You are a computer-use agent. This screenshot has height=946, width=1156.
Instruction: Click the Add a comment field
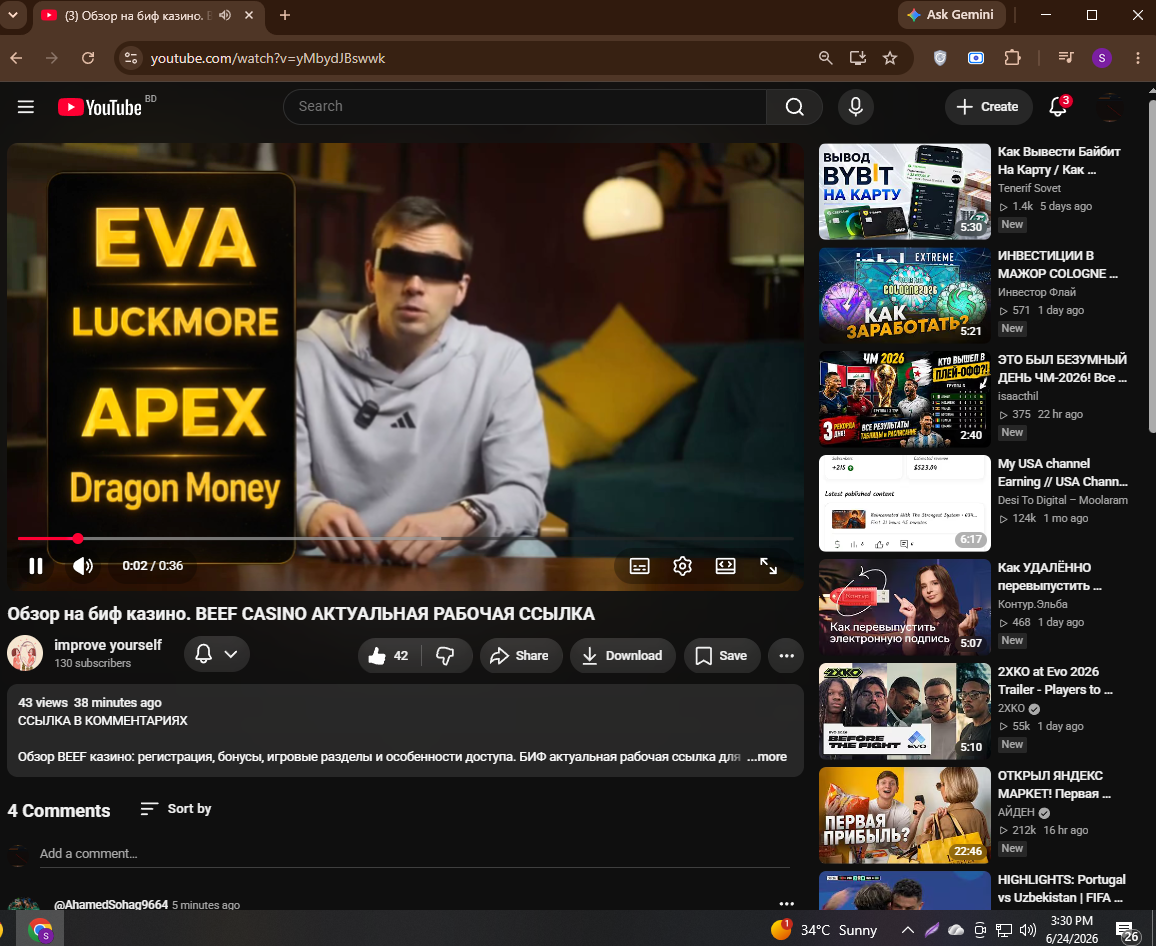pos(414,854)
